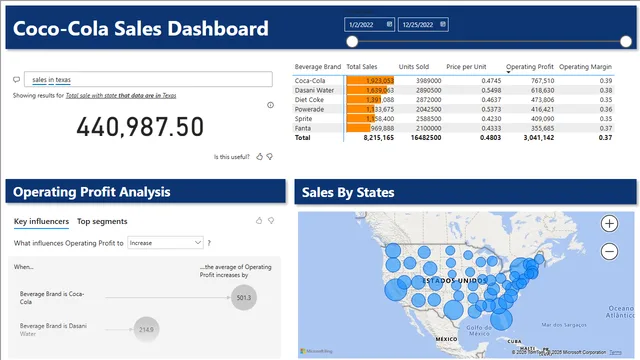Select the 214.9 influencer bubble

[x=146, y=329]
